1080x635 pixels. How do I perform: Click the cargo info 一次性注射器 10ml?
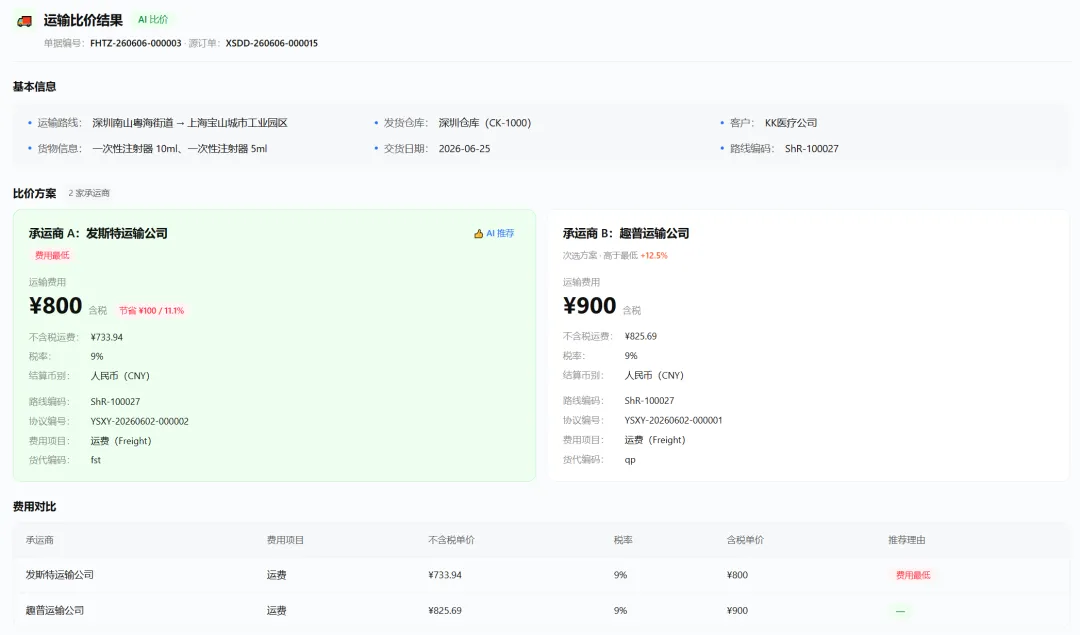(135, 148)
